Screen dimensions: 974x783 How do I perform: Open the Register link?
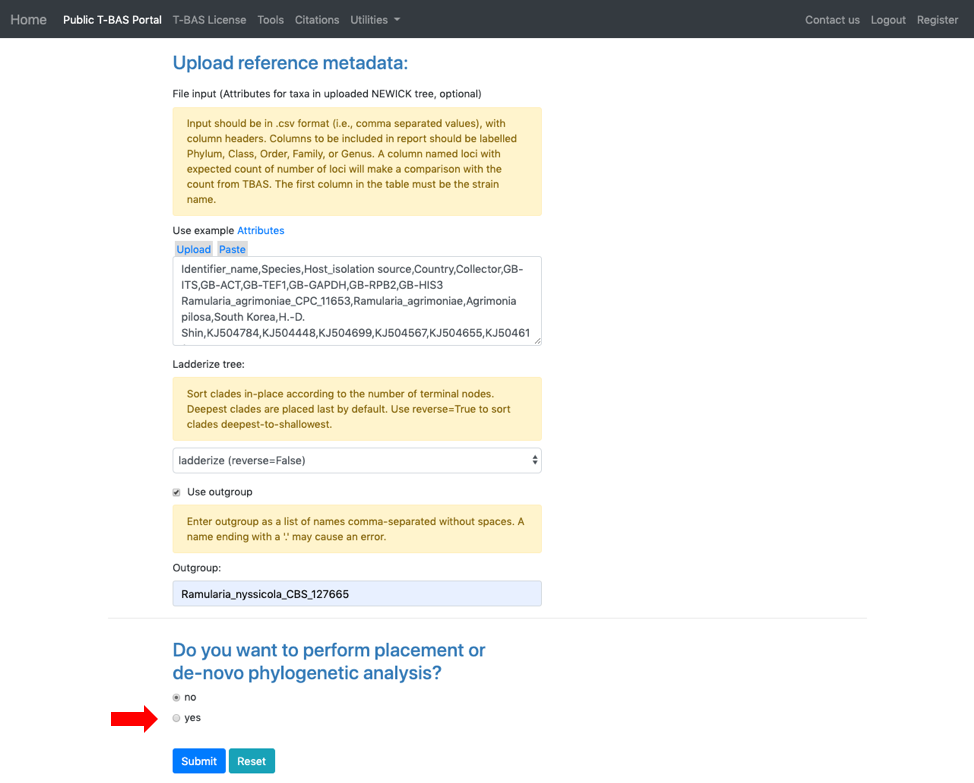click(x=937, y=20)
